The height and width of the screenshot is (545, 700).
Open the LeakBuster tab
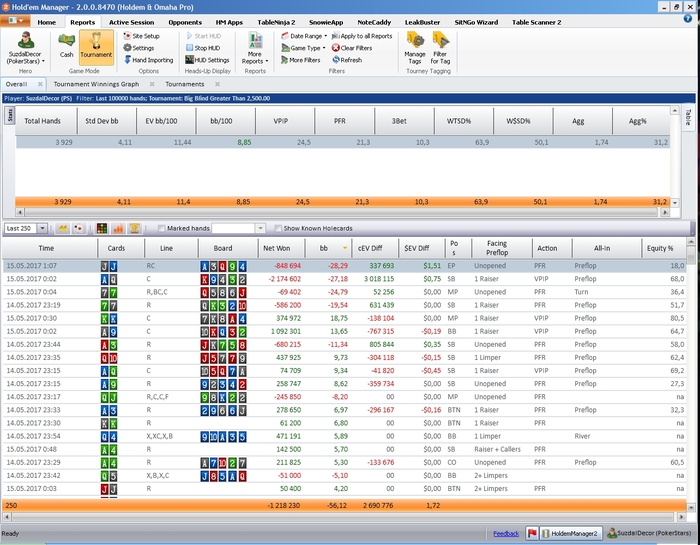[422, 22]
